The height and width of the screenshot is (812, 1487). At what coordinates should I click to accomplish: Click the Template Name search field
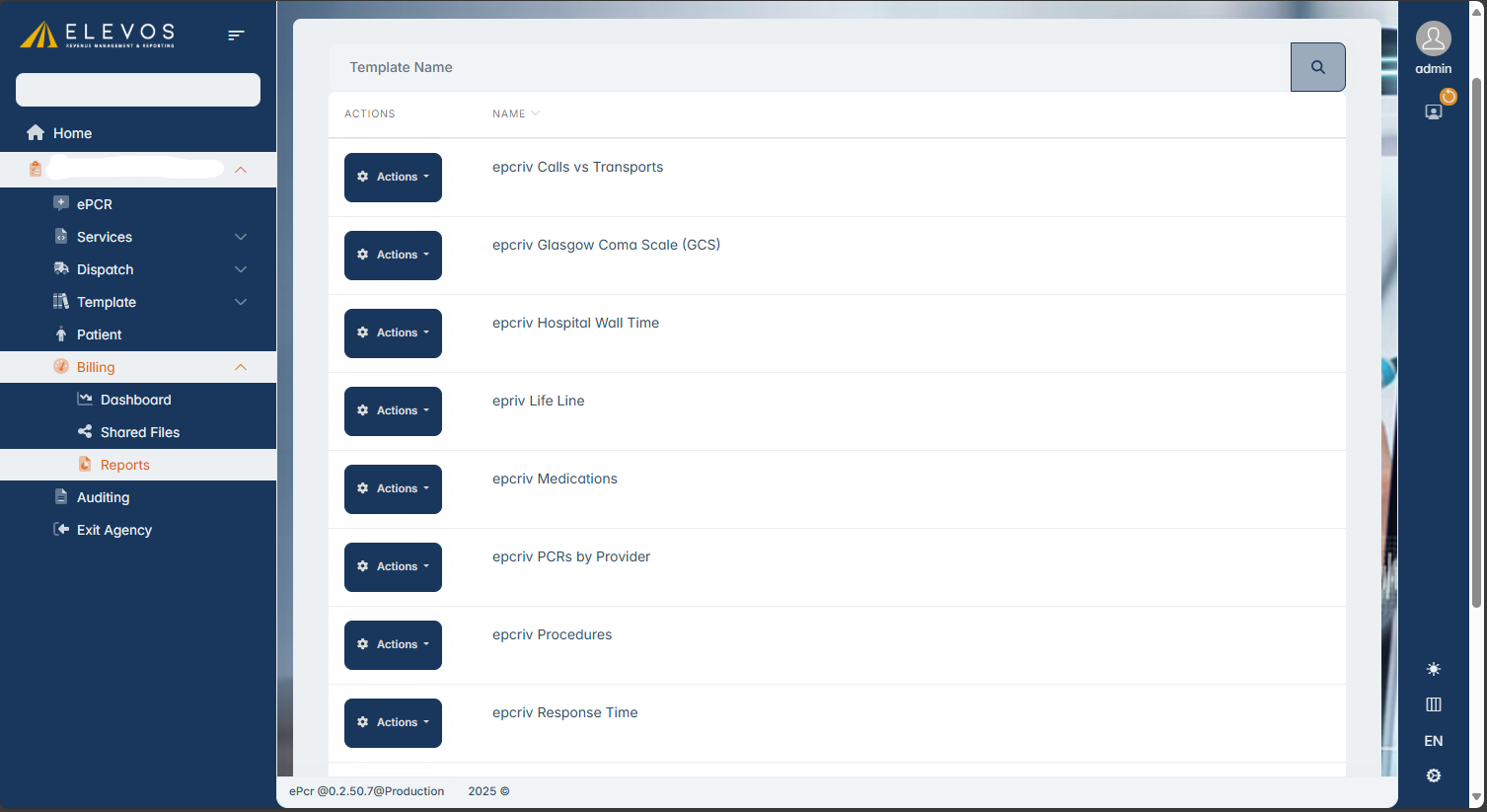(809, 67)
